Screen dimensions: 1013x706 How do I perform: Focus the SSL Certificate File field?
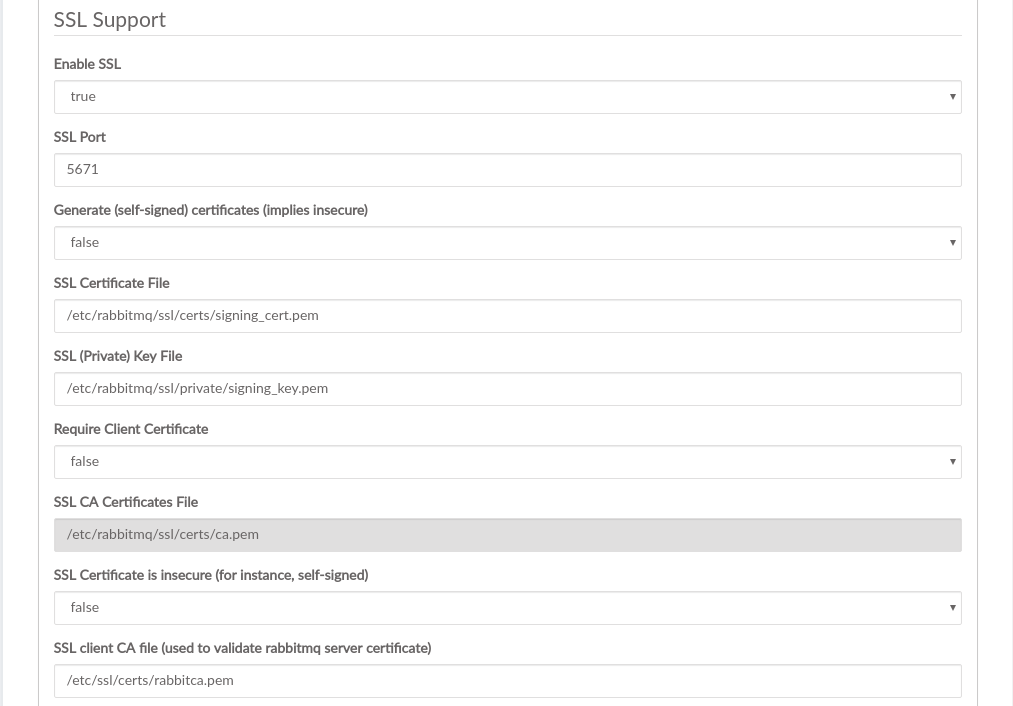507,316
